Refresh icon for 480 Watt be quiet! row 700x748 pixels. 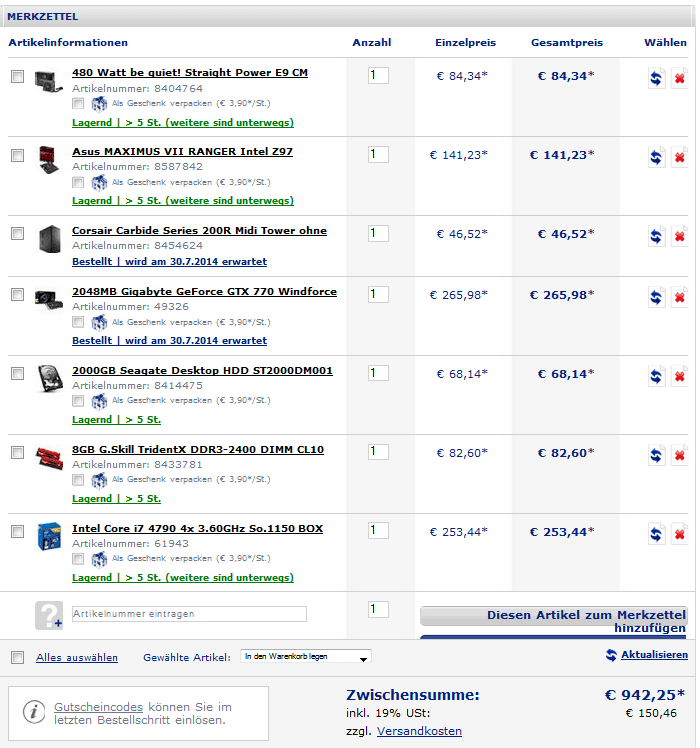(656, 78)
